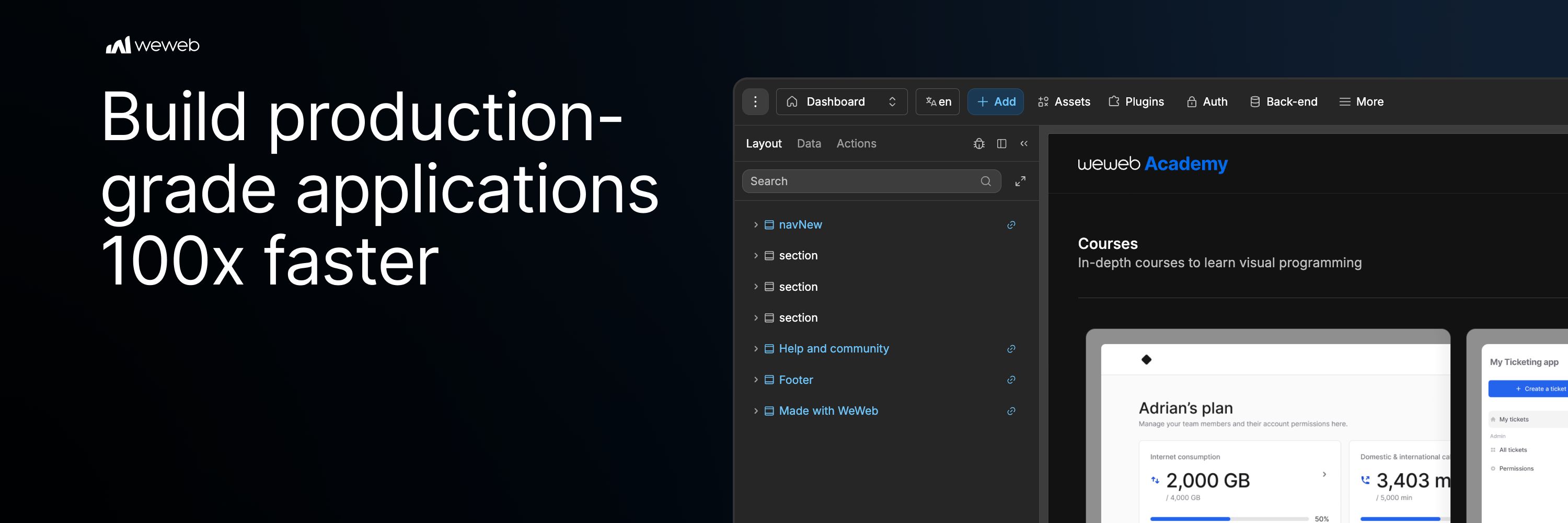Expand the second section item
This screenshot has height=523, width=1568.
[755, 287]
